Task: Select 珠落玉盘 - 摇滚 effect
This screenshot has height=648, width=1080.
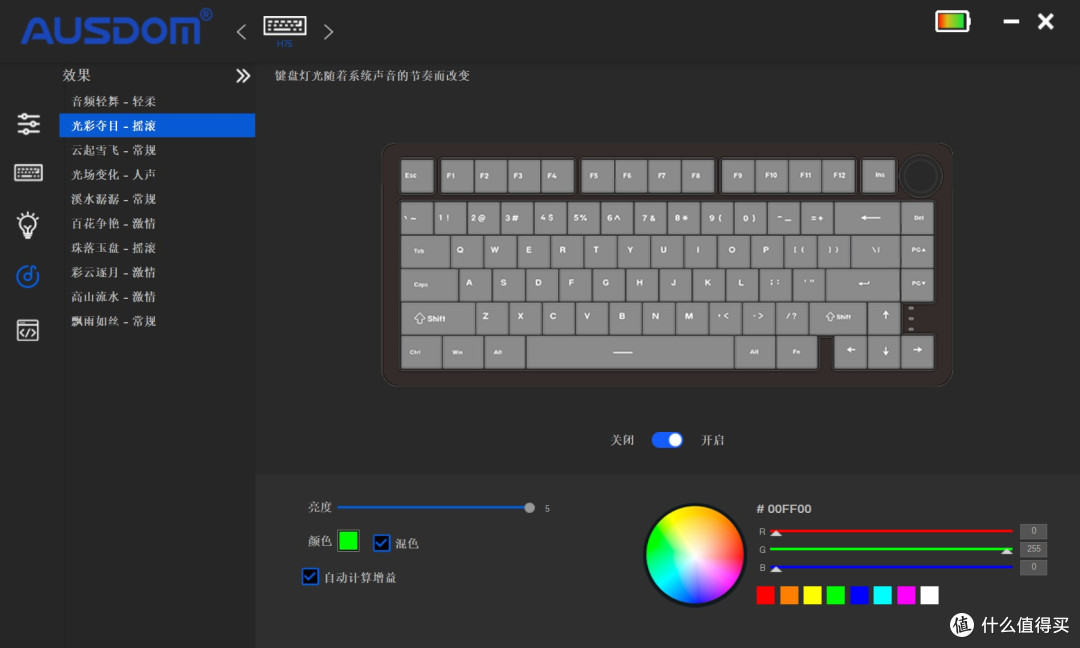Action: coord(157,248)
